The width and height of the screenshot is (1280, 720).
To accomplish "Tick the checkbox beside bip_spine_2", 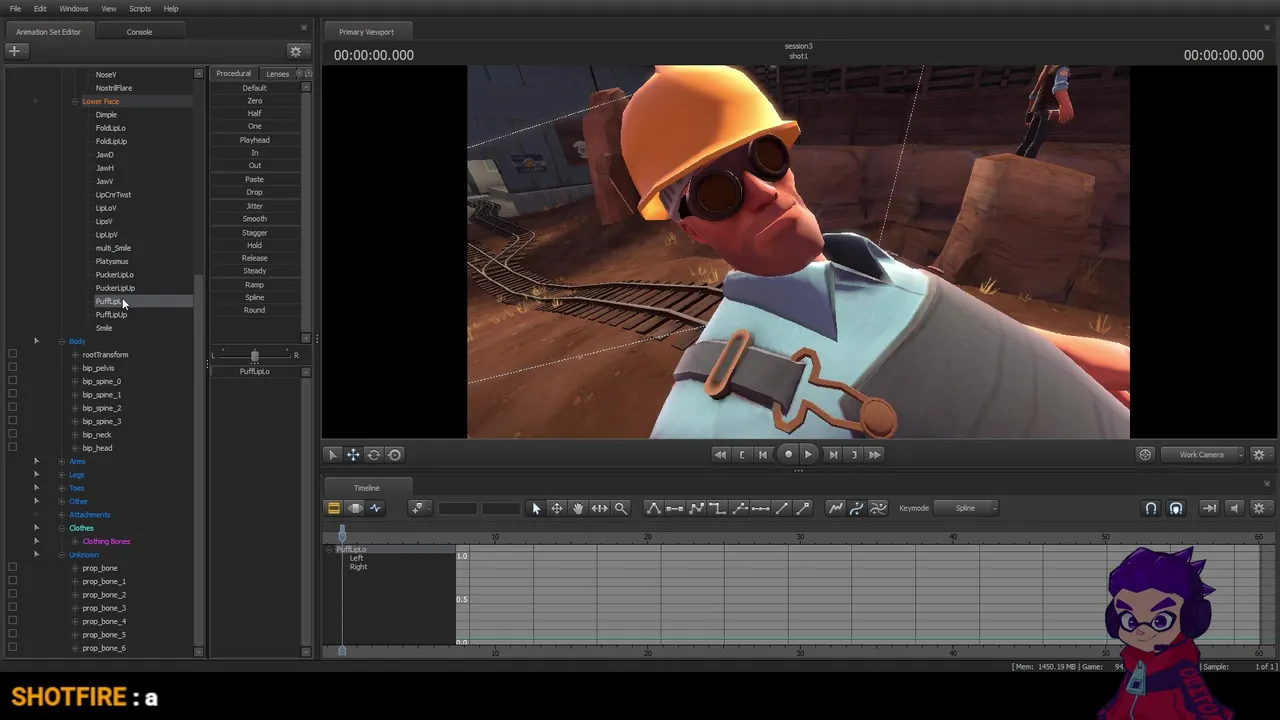I will click(12, 408).
